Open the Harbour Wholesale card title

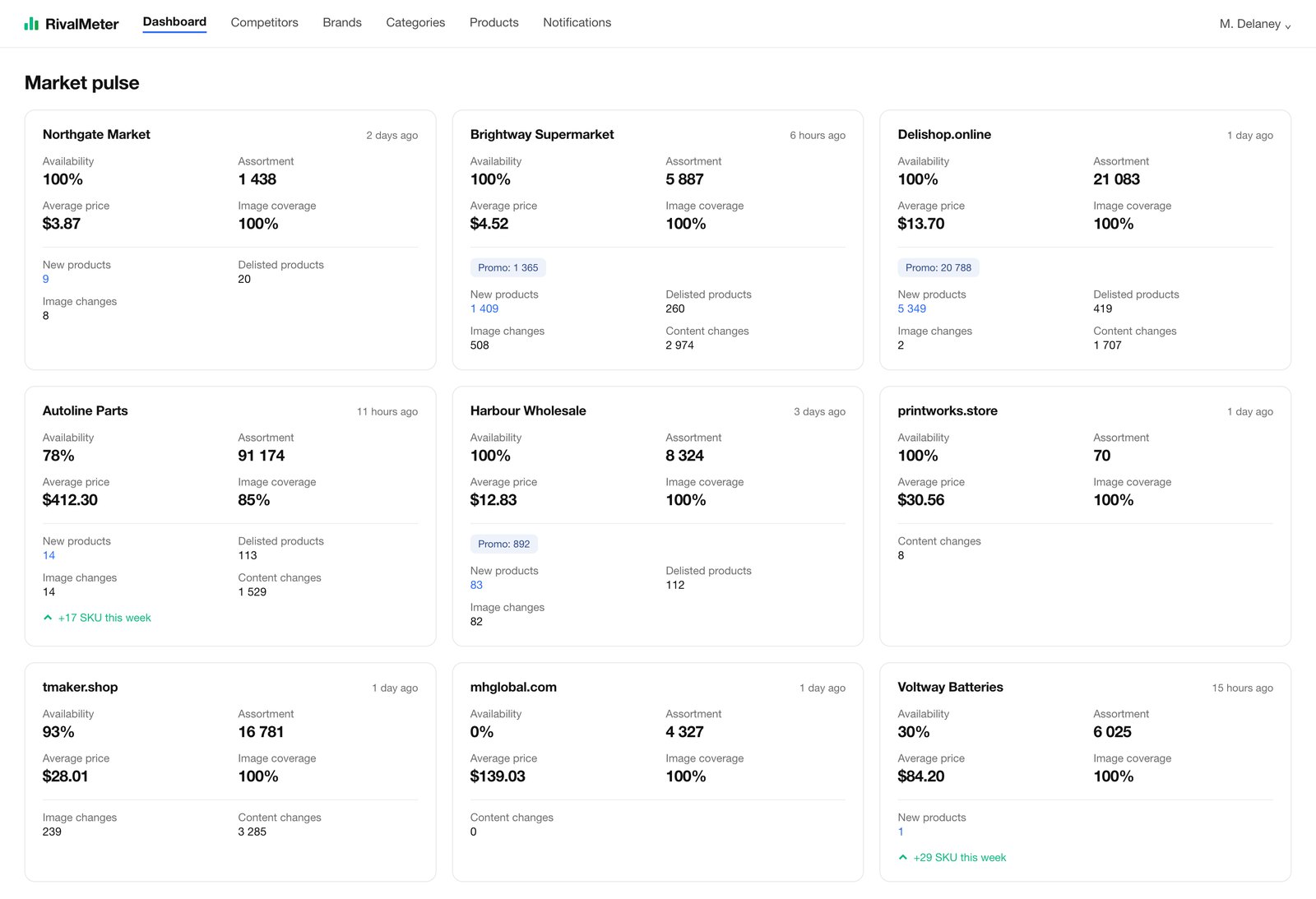528,410
